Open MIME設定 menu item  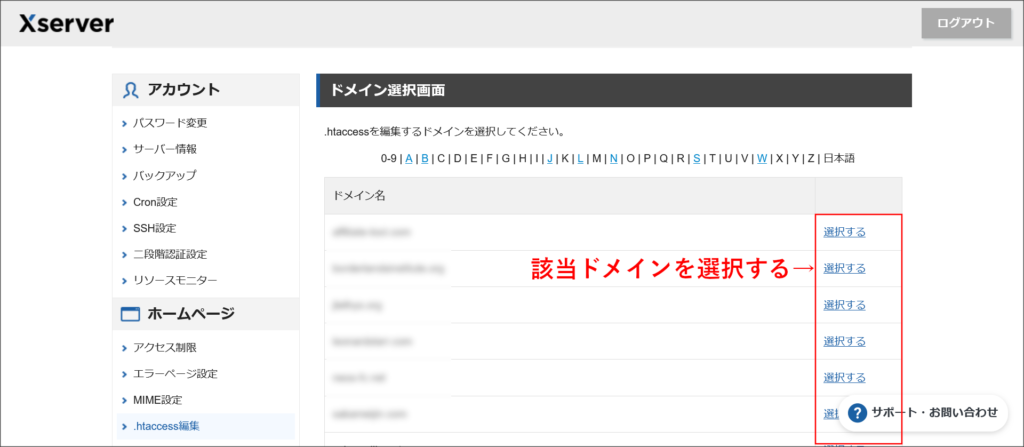point(156,400)
